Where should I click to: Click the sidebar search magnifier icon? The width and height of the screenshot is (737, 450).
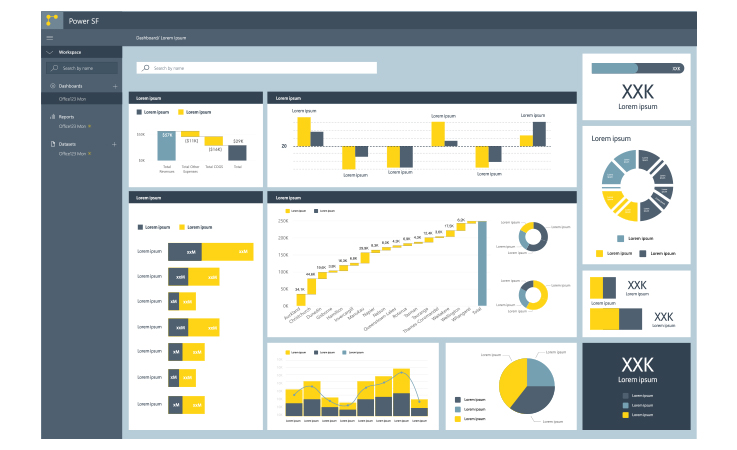(55, 68)
